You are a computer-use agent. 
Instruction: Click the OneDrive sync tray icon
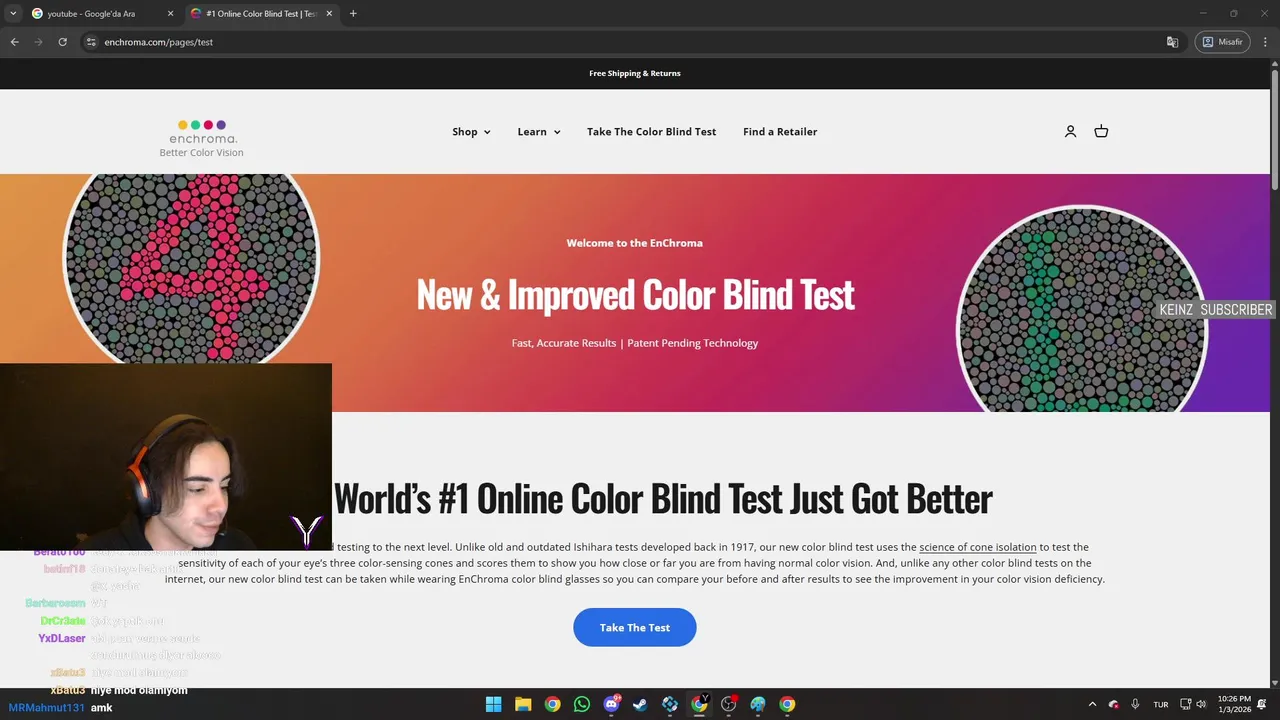coord(1113,704)
